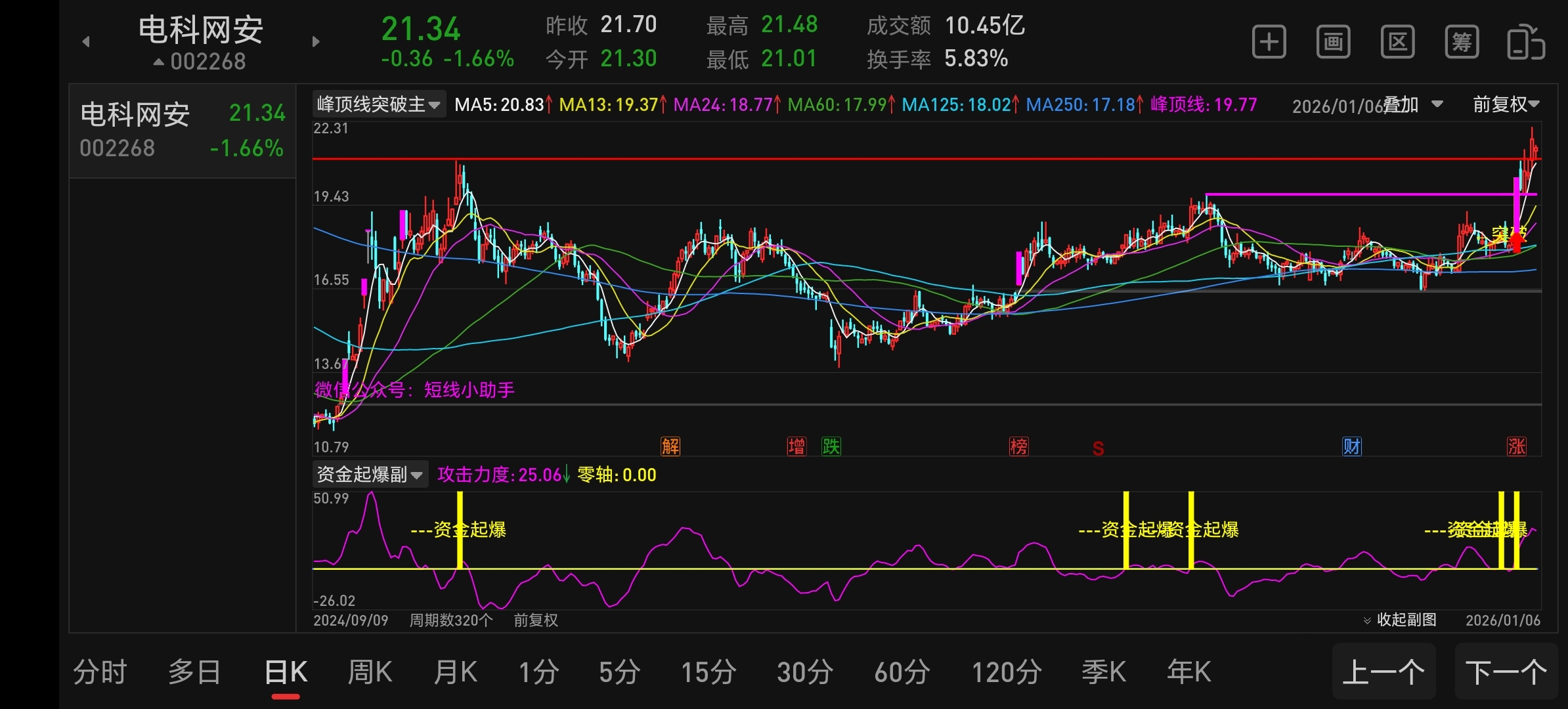Switch to the 周K weekly tab
The image size is (1568, 709).
coord(370,672)
